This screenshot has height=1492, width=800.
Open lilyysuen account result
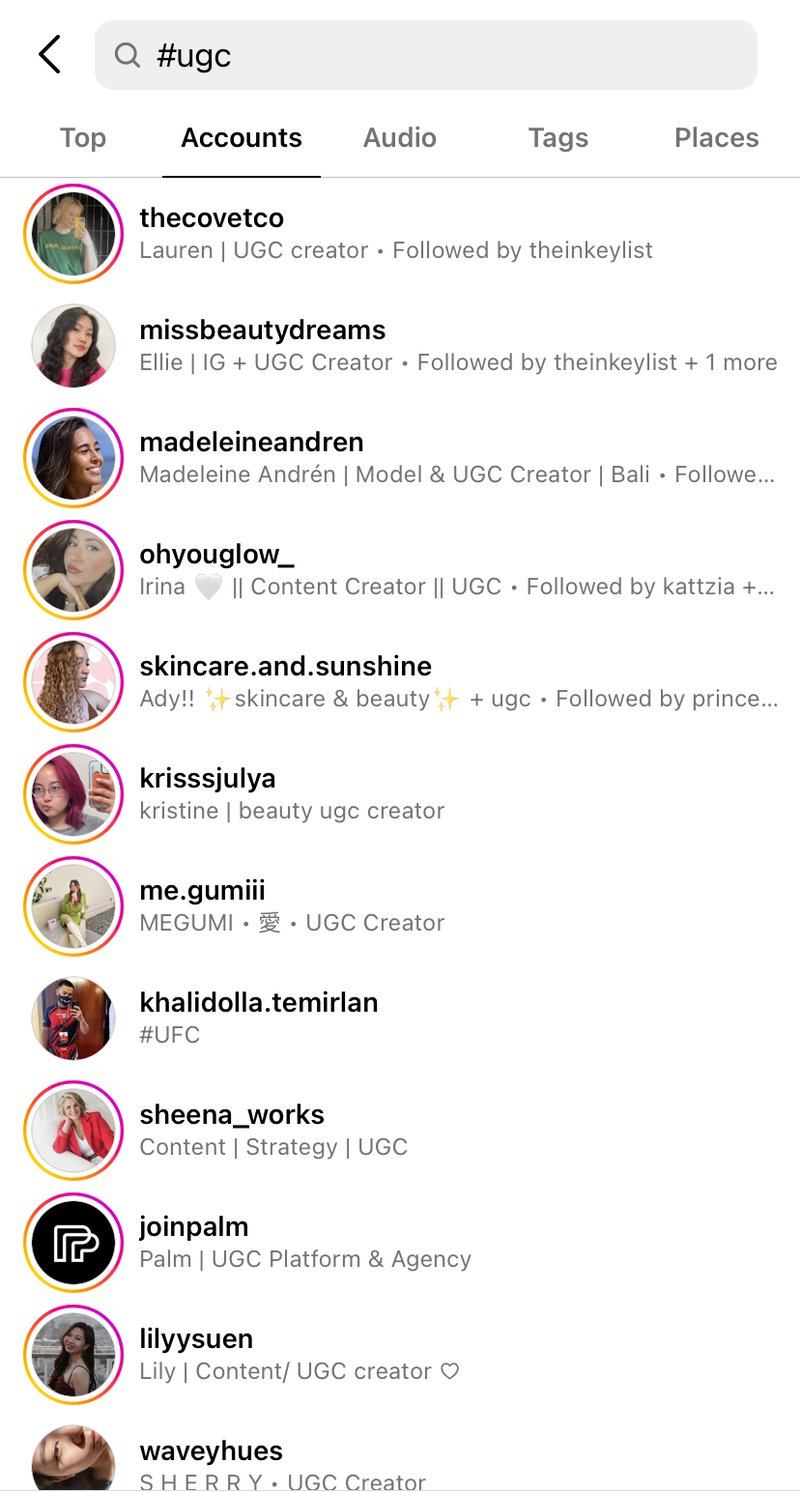[x=400, y=1354]
